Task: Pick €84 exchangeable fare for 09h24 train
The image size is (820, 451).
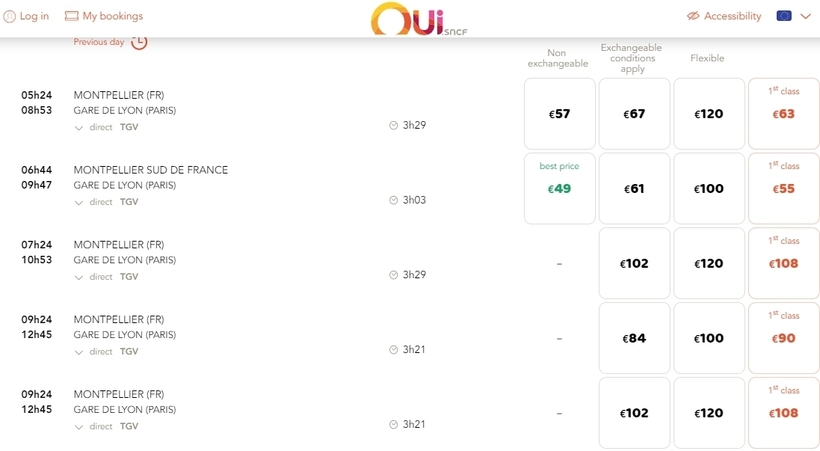Action: tap(634, 338)
